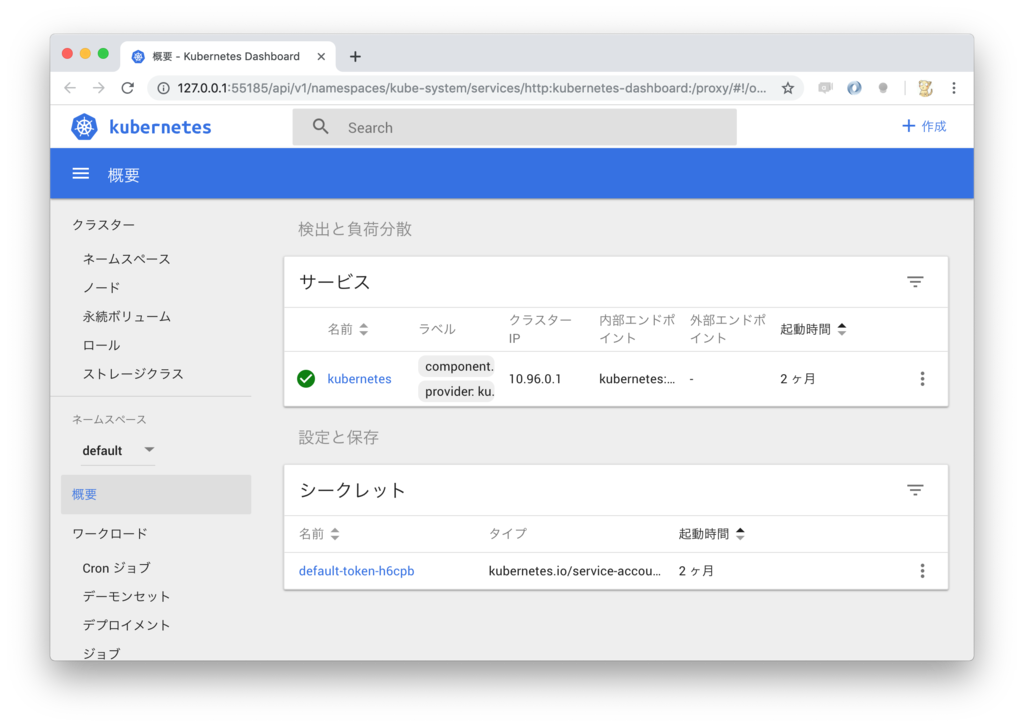Open ノード in sidebar
The height and width of the screenshot is (727, 1024).
click(101, 288)
